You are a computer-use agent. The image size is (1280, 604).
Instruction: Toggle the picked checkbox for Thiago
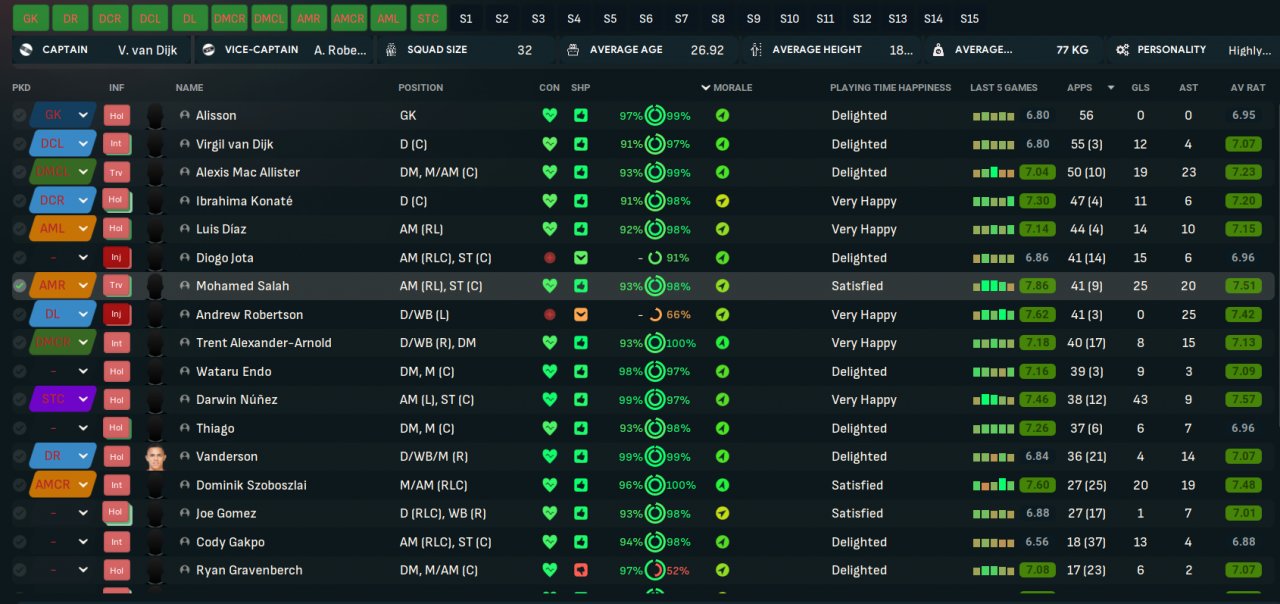[x=20, y=428]
